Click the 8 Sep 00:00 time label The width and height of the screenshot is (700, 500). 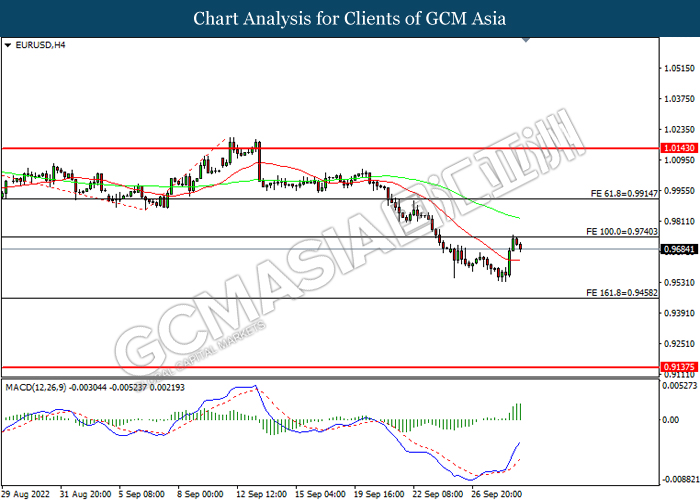click(x=201, y=494)
